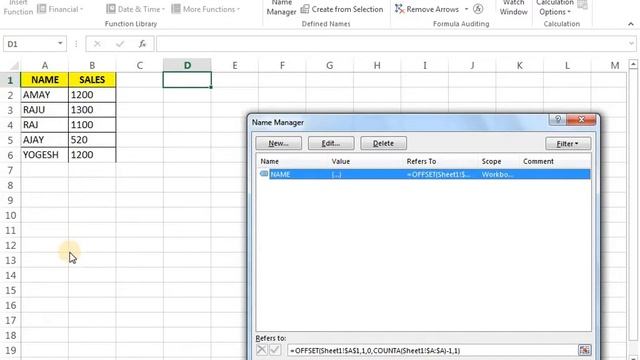Click the worksheet vertical scrollbar up arrow

pyautogui.click(x=633, y=64)
